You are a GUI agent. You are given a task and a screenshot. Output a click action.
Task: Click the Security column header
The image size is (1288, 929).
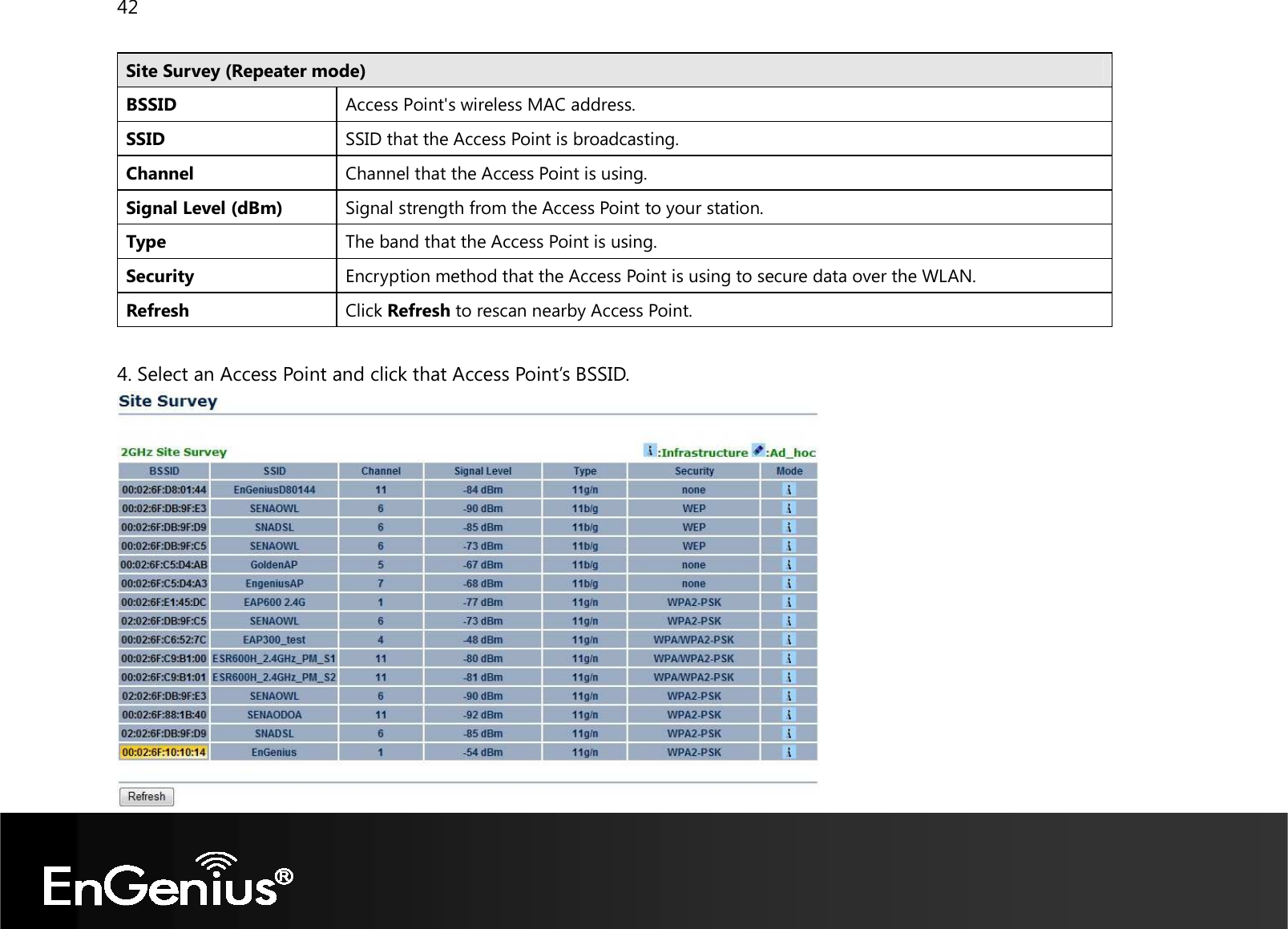click(694, 471)
